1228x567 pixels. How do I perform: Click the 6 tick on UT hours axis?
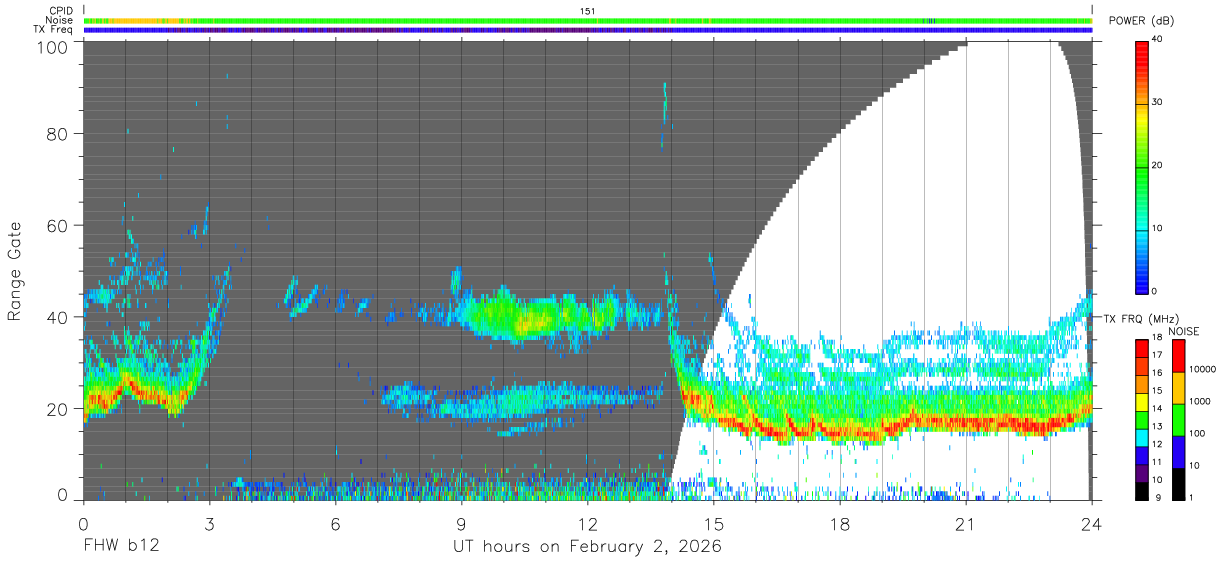coord(335,524)
